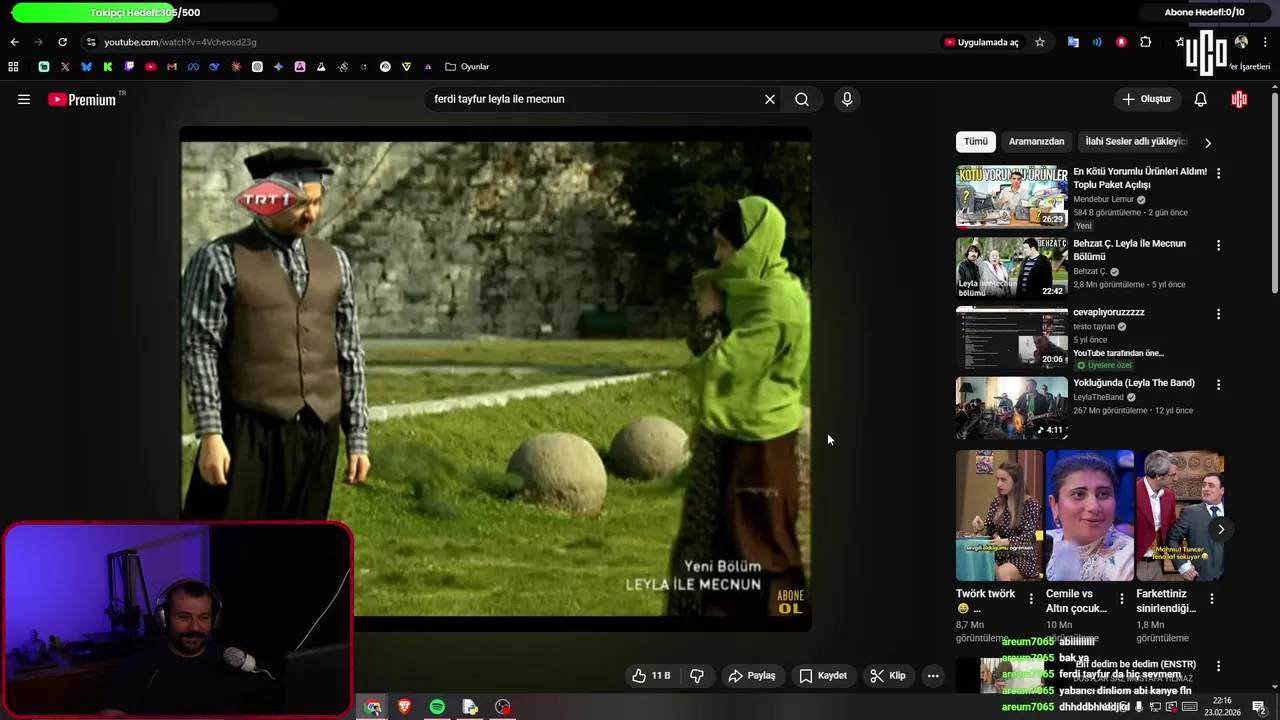Open the browser three-dot menu
The width and height of the screenshot is (1280, 720).
coord(1266,42)
